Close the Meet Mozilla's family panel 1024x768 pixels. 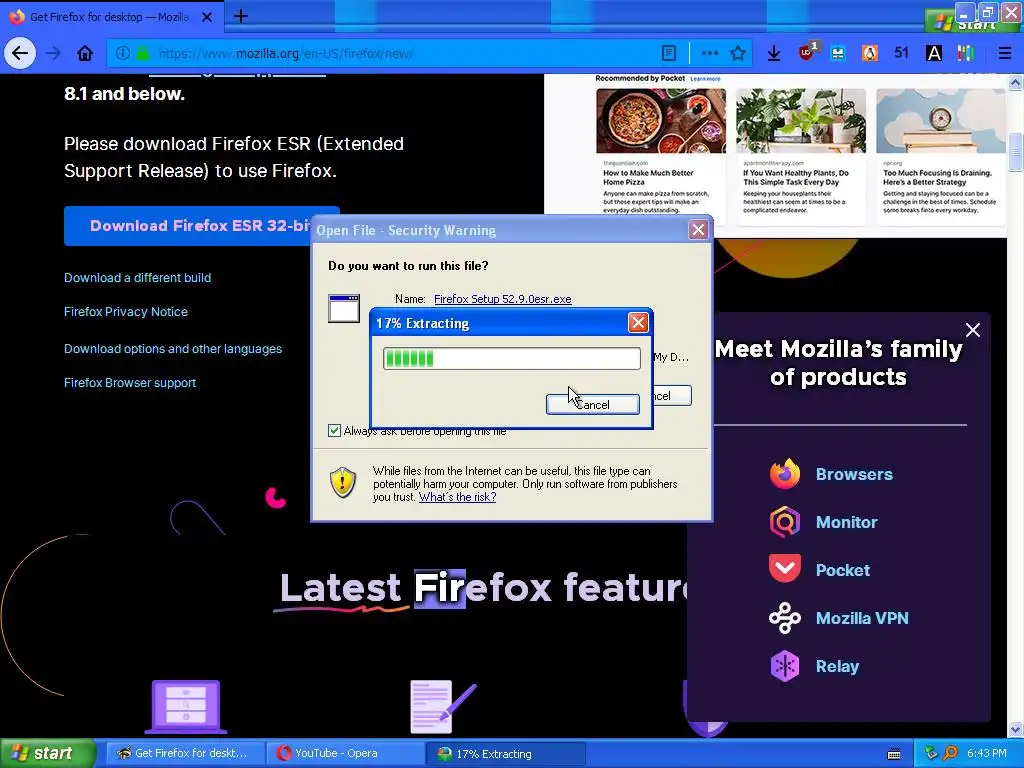pos(972,330)
